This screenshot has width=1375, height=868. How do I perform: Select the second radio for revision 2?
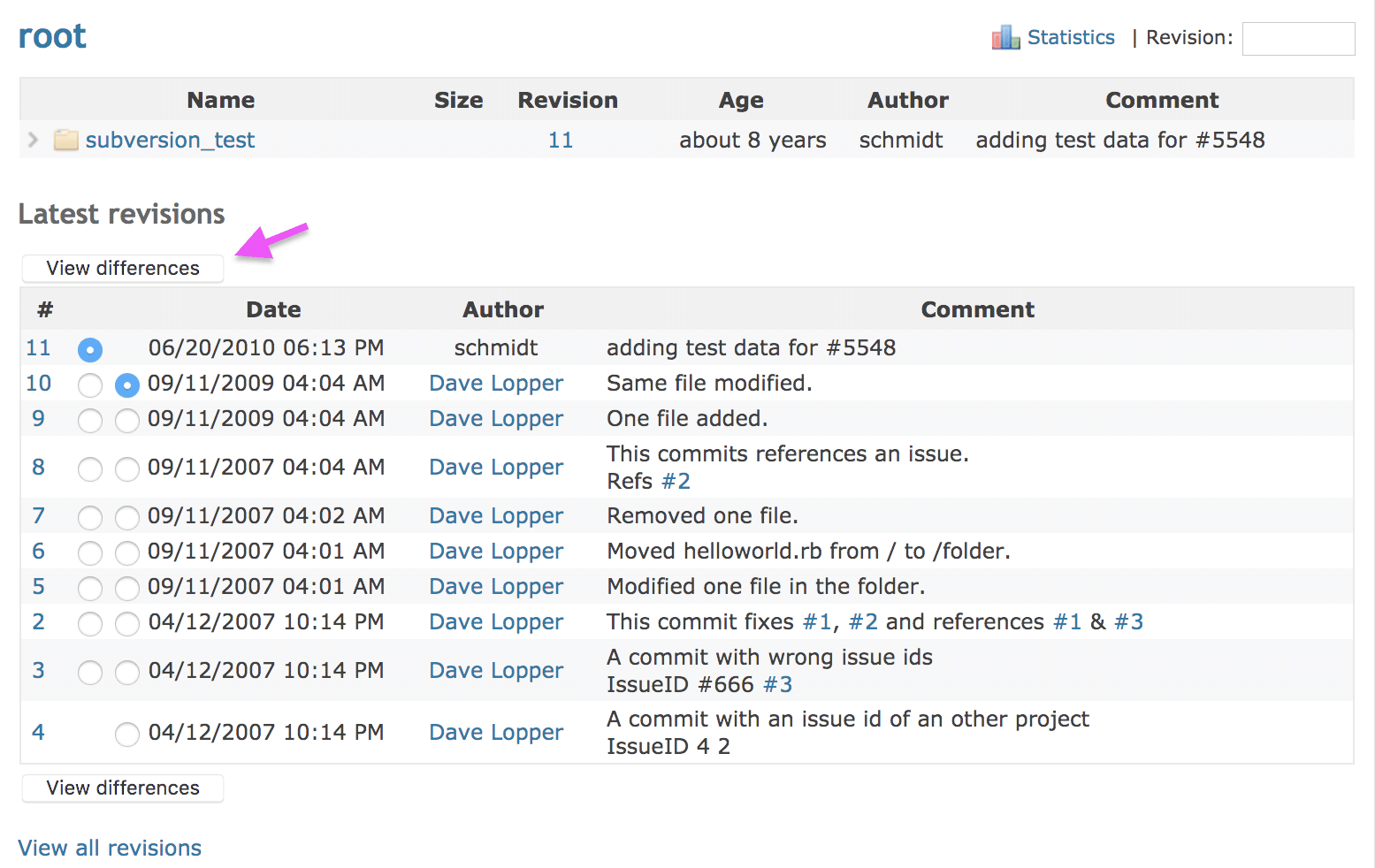coord(127,624)
